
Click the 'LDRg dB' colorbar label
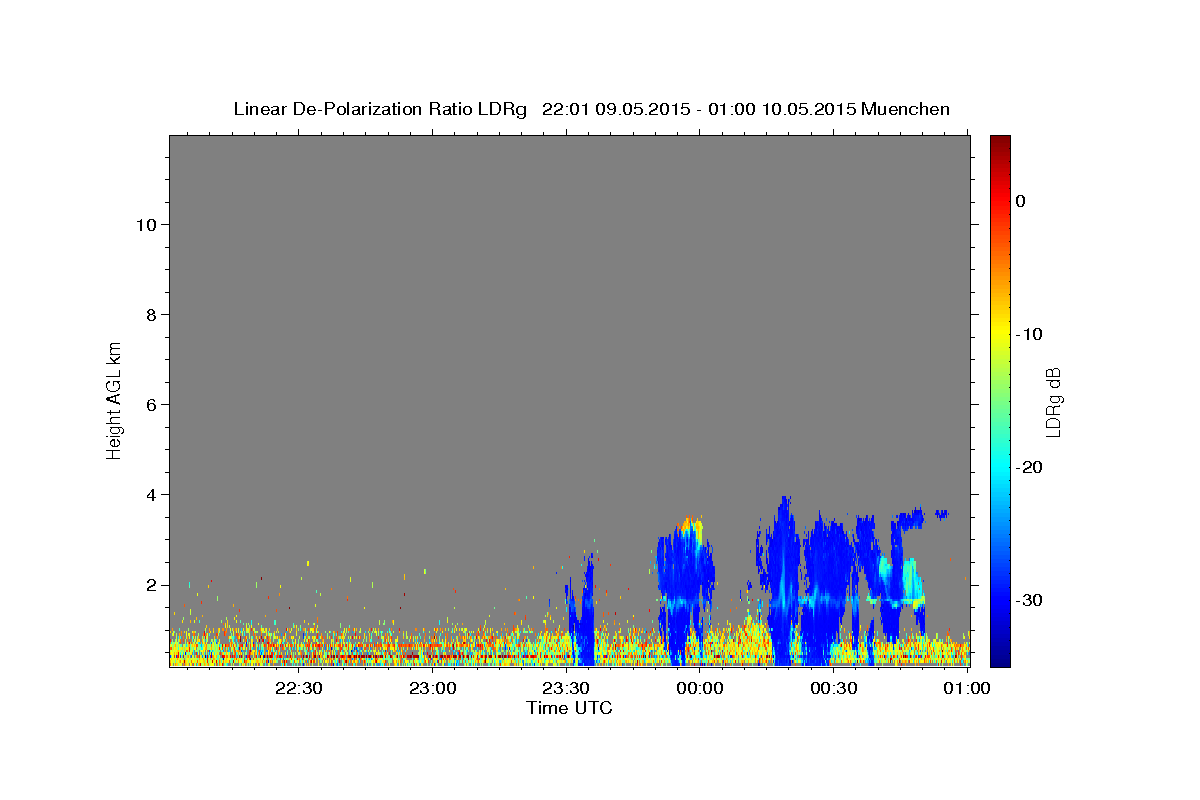point(1053,403)
